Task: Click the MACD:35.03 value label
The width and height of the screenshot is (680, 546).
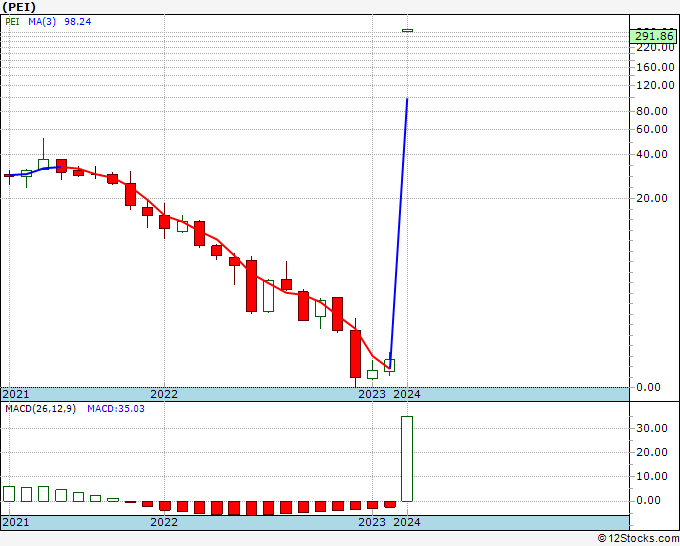Action: click(x=116, y=409)
